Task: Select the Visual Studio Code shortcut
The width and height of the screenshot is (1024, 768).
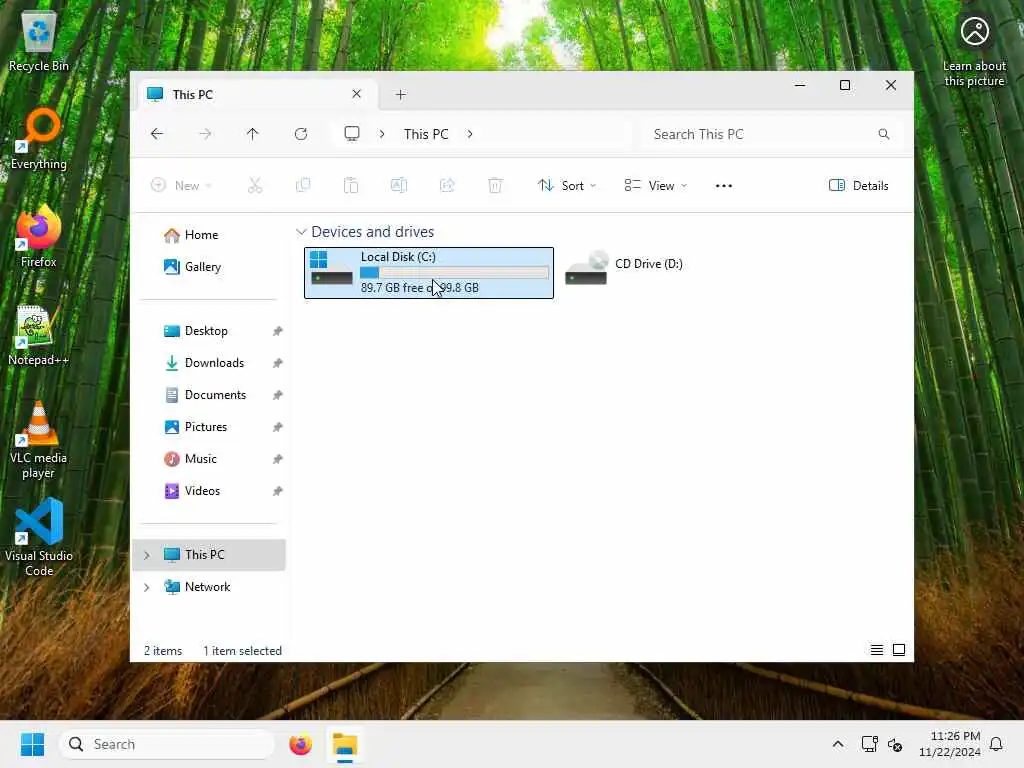Action: pos(39,537)
